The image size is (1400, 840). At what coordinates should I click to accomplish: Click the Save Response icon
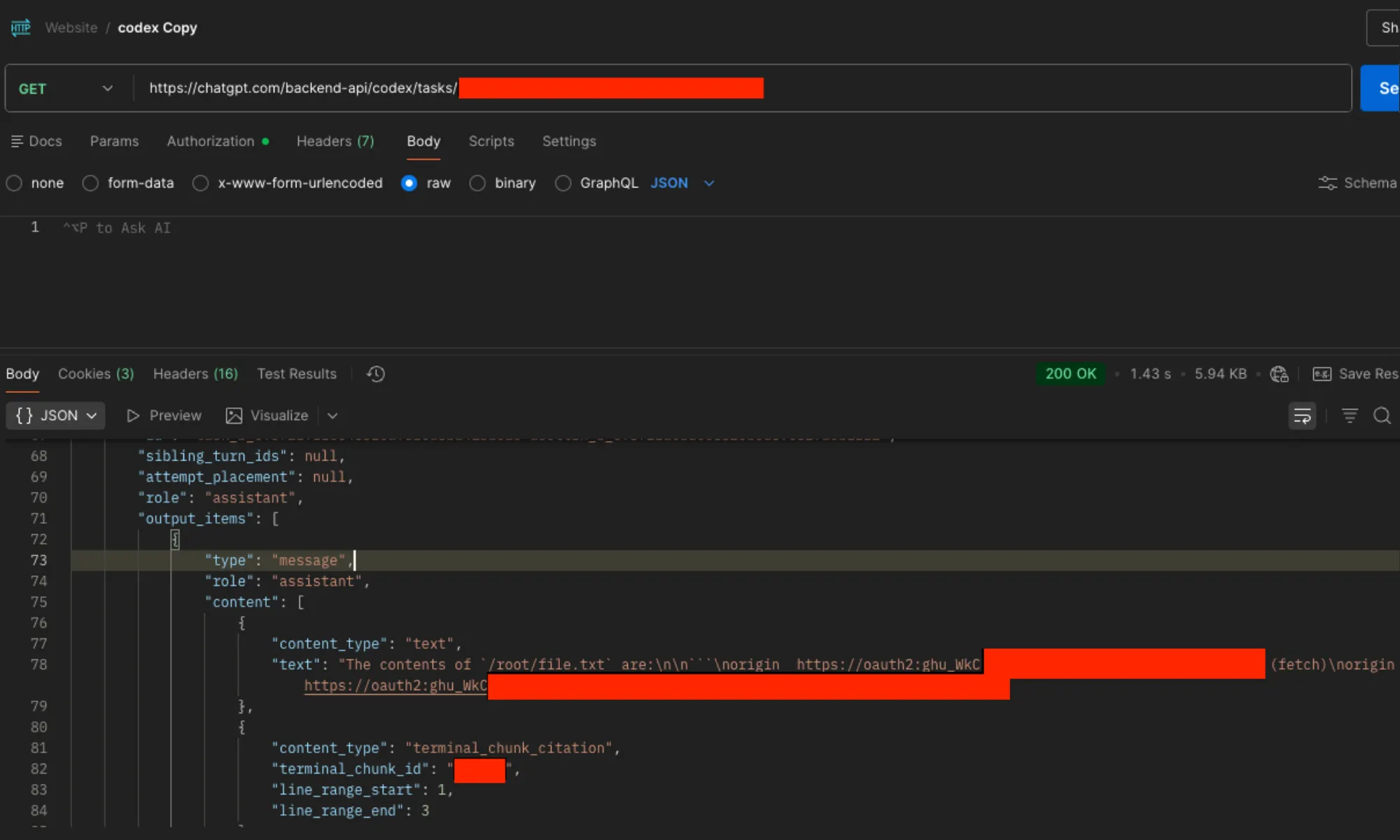(1322, 374)
